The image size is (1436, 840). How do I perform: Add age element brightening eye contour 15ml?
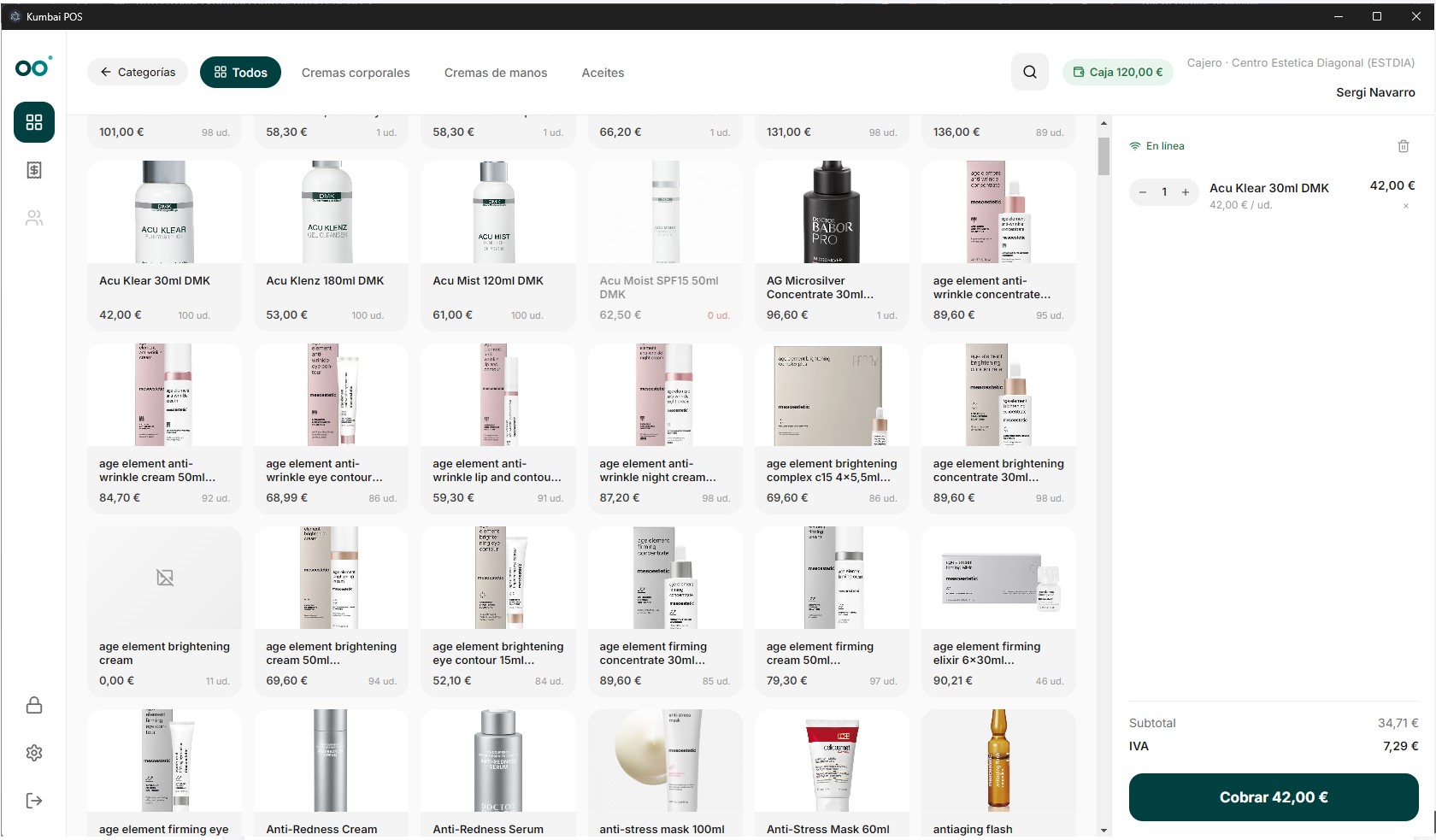coord(497,611)
